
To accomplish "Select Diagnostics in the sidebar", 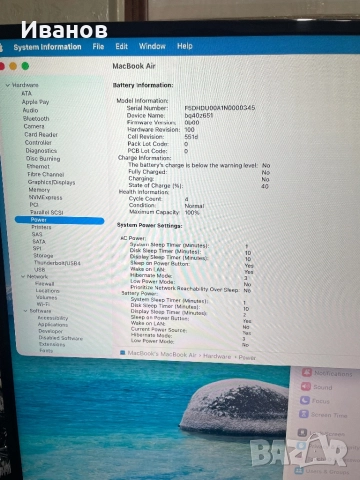I will pos(41,151).
